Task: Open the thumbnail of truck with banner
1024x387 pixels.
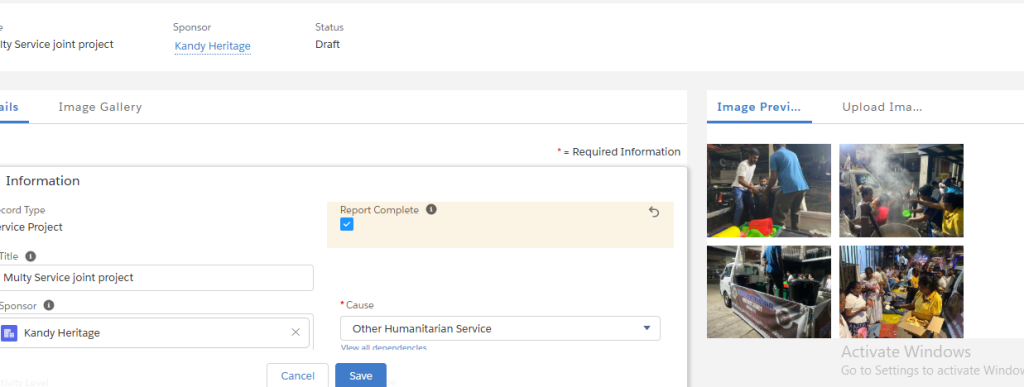Action: click(x=769, y=292)
